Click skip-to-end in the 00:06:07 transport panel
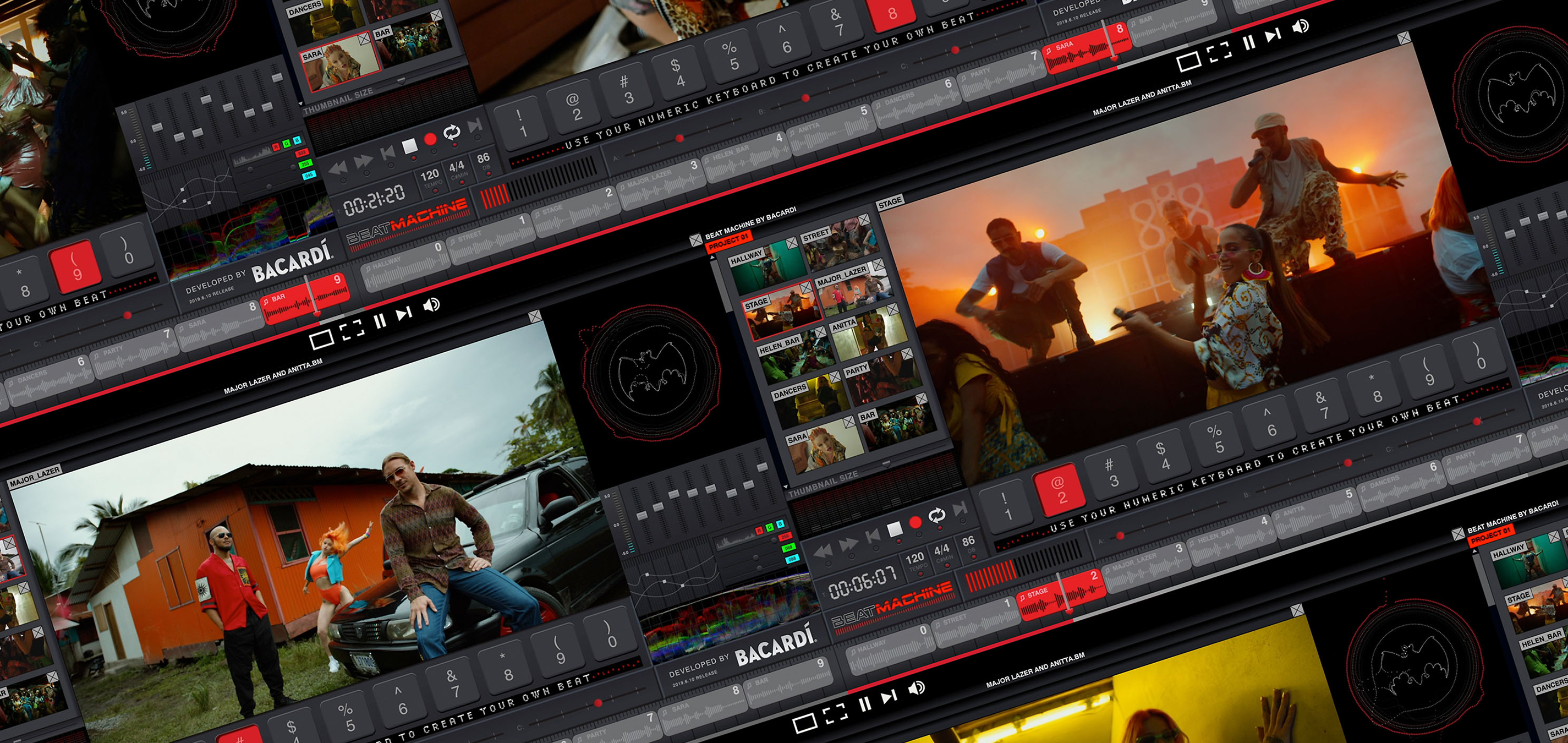Viewport: 1568px width, 743px height. (960, 509)
